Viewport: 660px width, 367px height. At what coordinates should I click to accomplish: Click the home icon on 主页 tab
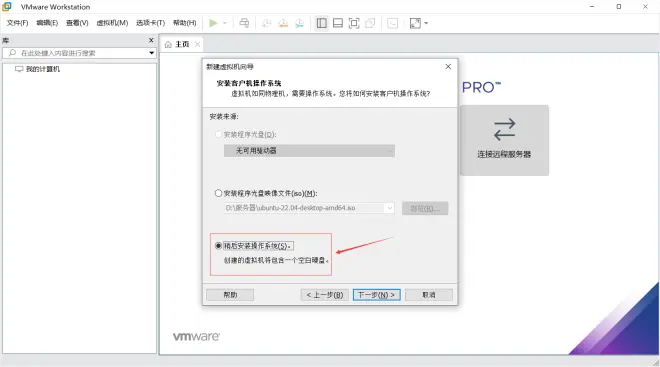point(168,44)
